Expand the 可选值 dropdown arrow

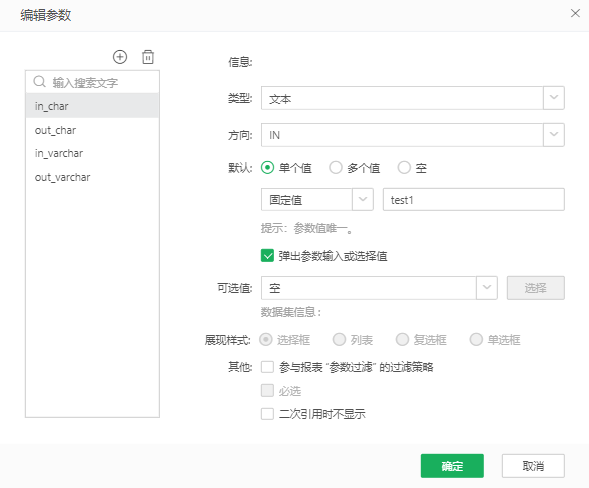click(x=486, y=288)
